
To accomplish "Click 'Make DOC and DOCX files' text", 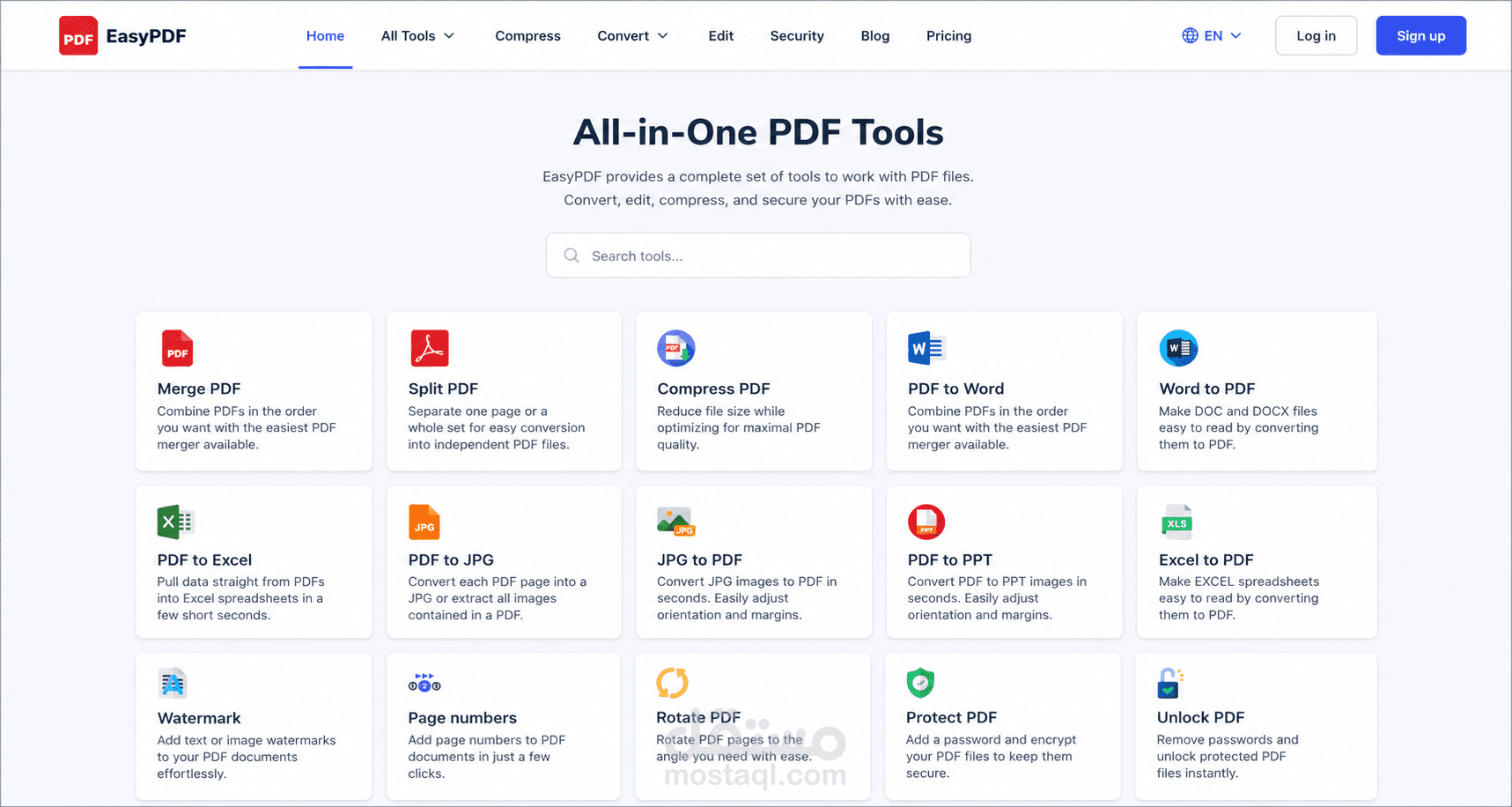I will [x=1237, y=411].
